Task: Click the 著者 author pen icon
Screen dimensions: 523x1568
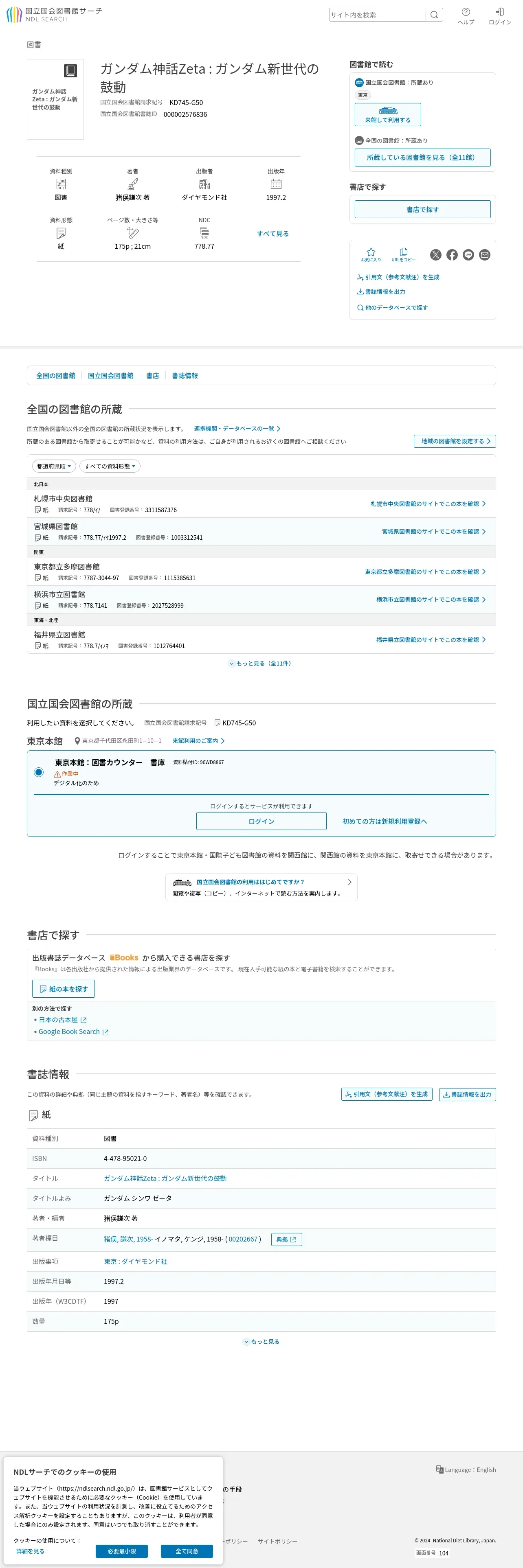Action: click(x=133, y=184)
